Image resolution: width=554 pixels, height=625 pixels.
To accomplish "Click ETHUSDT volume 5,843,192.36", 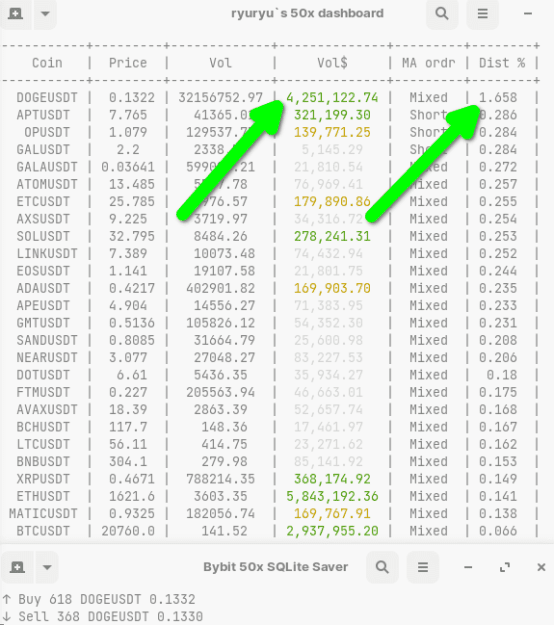I will tap(332, 496).
